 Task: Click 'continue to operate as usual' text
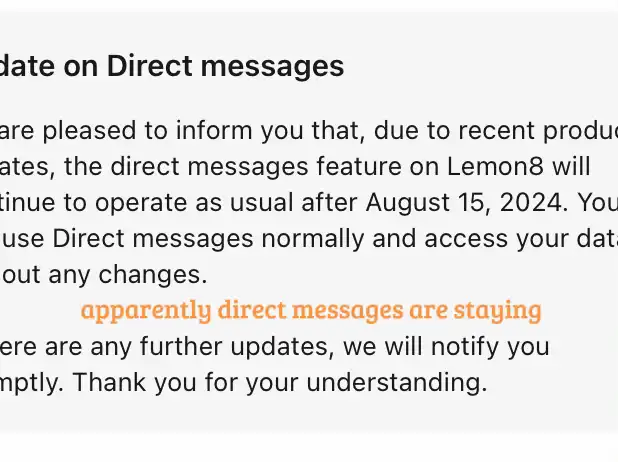pos(146,203)
